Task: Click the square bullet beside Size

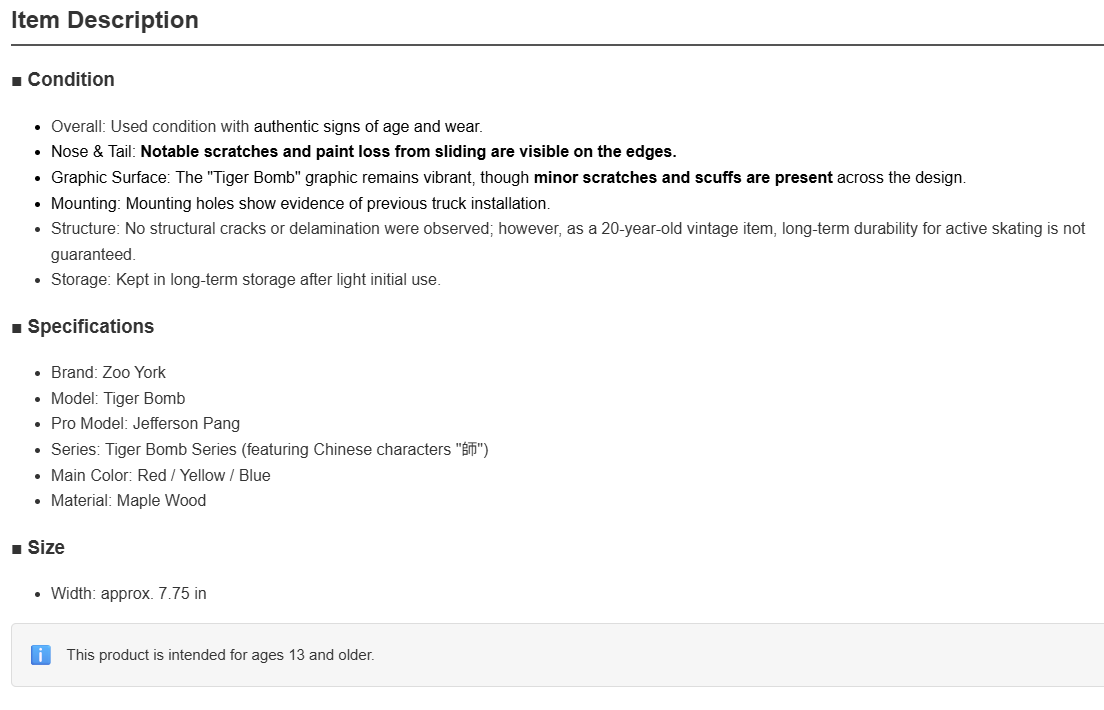Action: (17, 550)
